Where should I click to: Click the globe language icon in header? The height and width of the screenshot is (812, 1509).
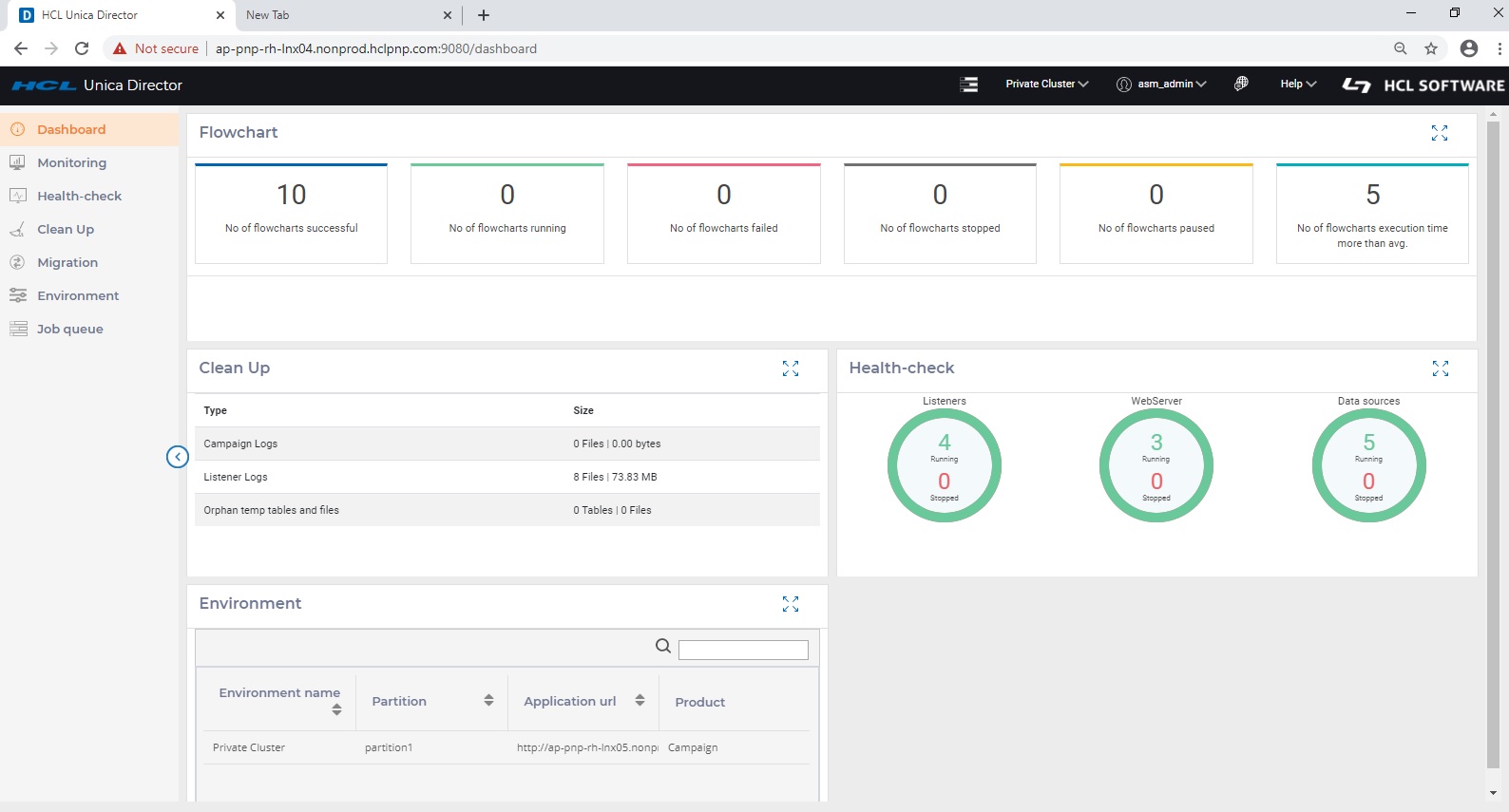point(1240,84)
